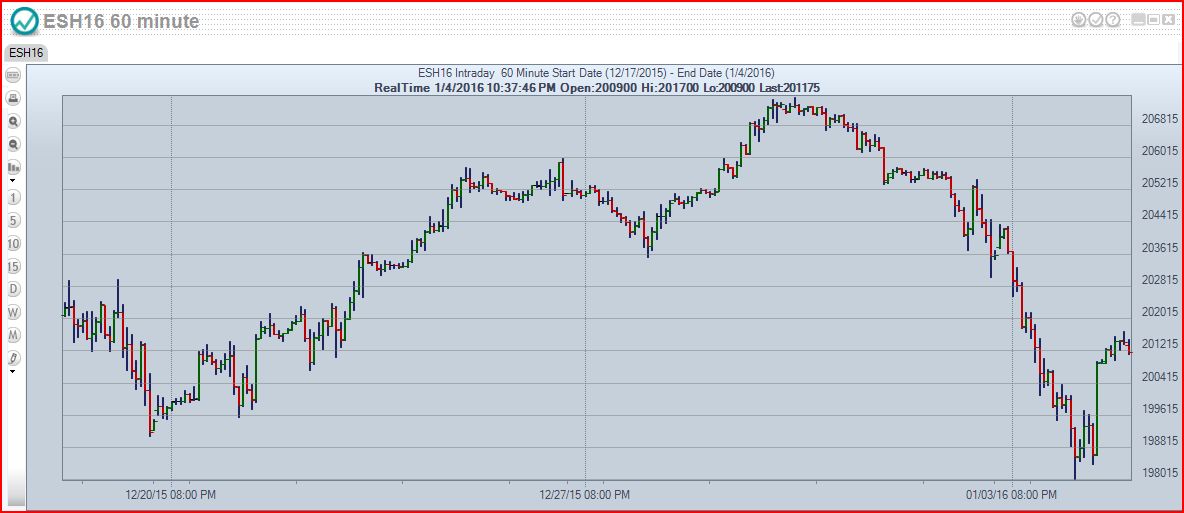Click the 12/27/15 08:00 PM time axis label

click(584, 494)
